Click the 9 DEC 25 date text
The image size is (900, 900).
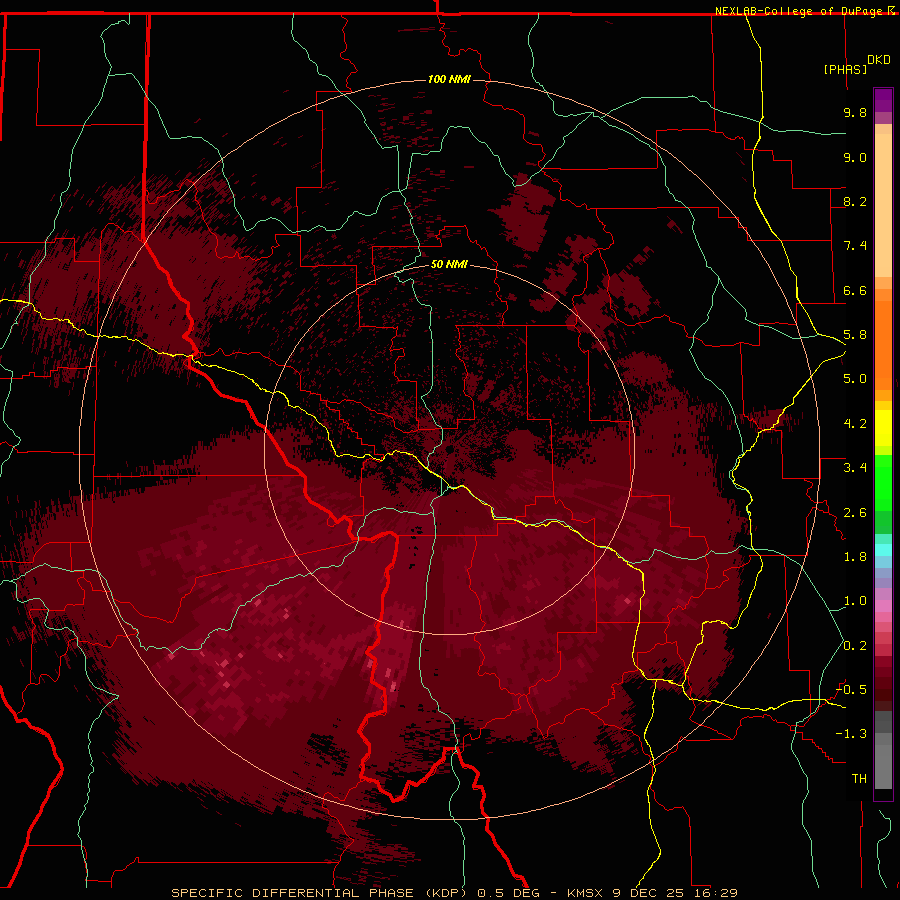click(x=650, y=893)
